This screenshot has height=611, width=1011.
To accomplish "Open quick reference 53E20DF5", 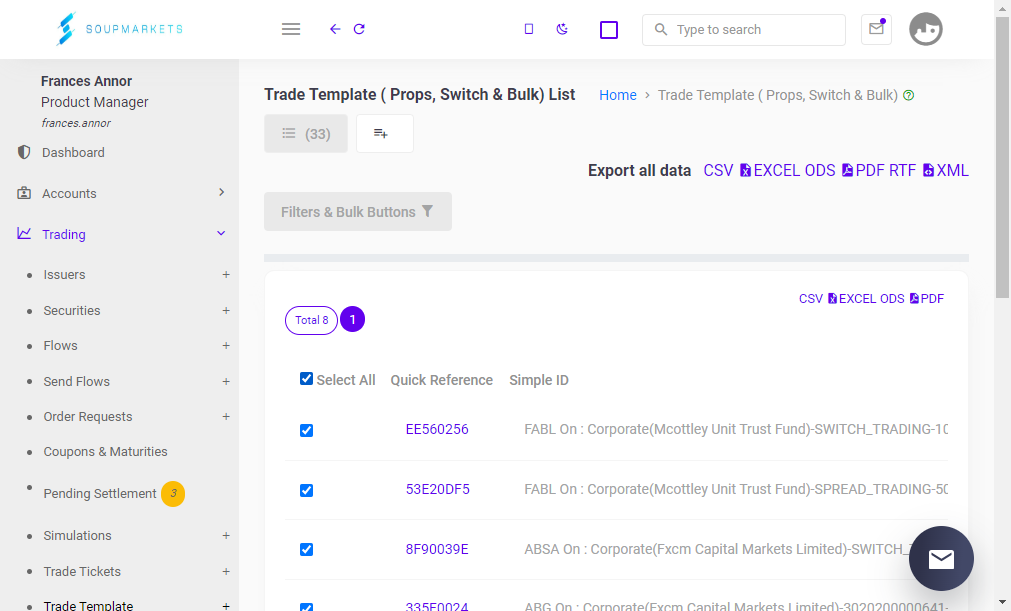I will (437, 489).
